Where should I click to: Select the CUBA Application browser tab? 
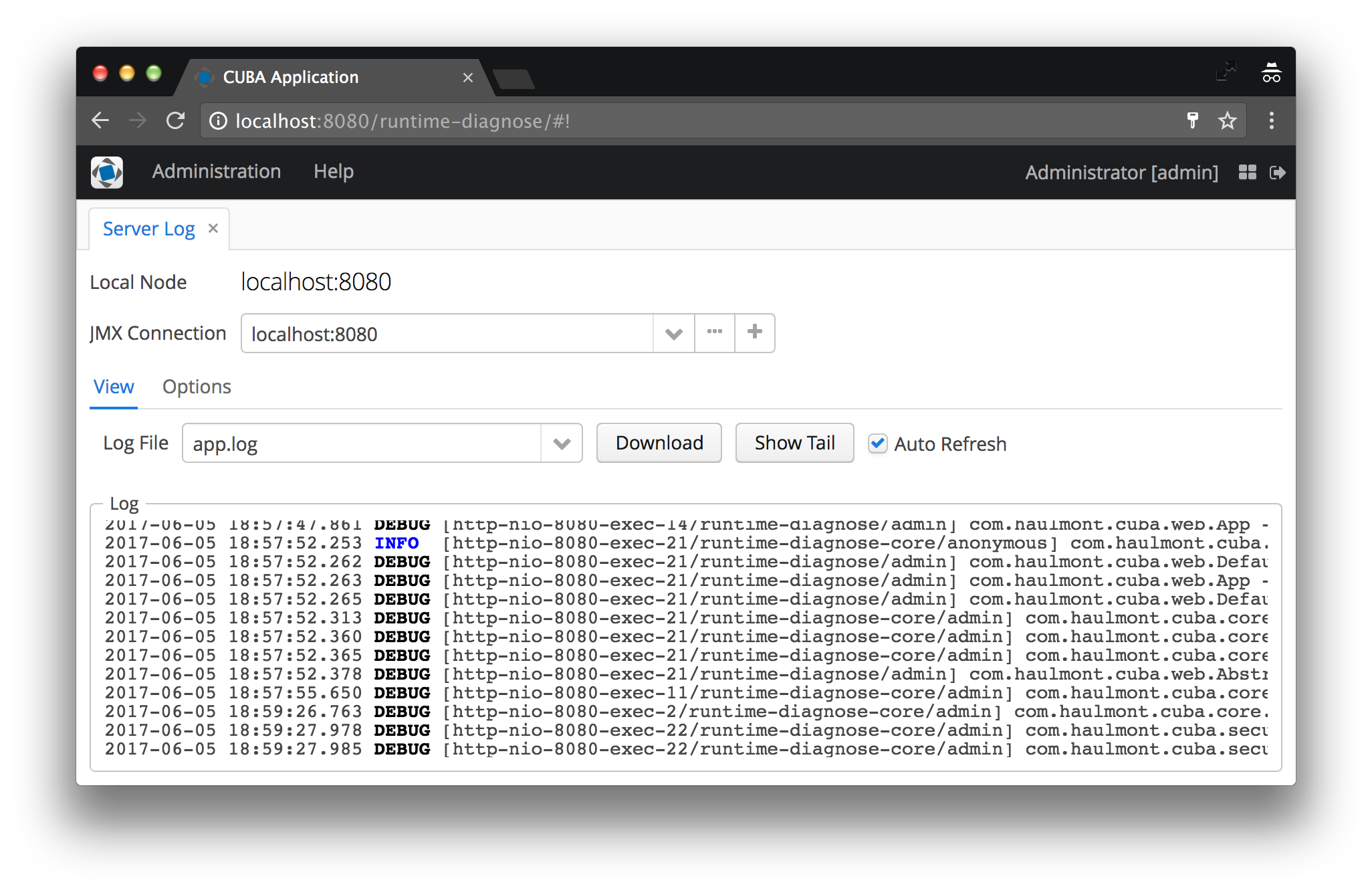(x=334, y=78)
